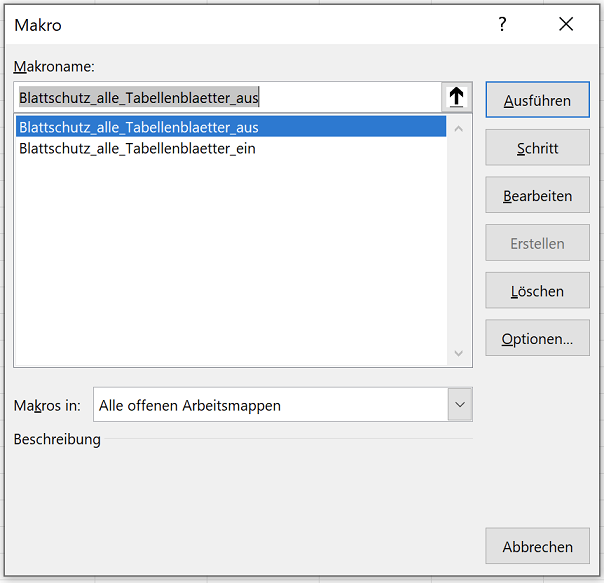Click the collapse dialog up-arrow icon

click(456, 97)
